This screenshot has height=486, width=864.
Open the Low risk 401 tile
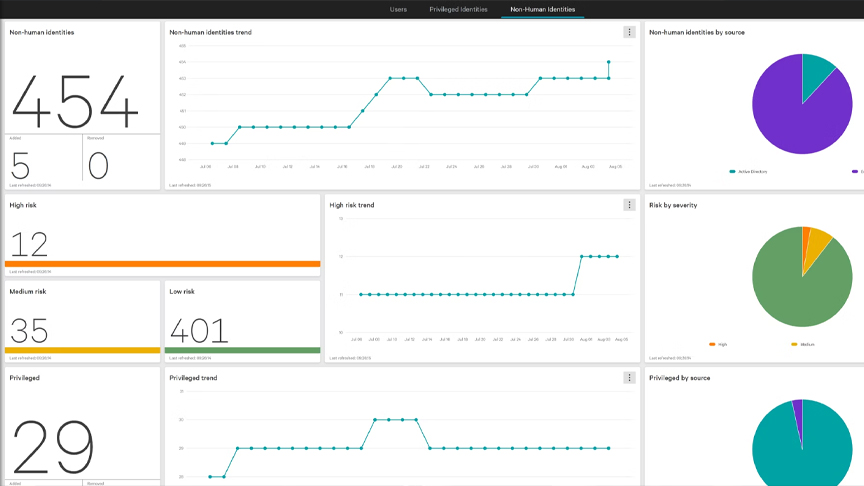coord(242,322)
